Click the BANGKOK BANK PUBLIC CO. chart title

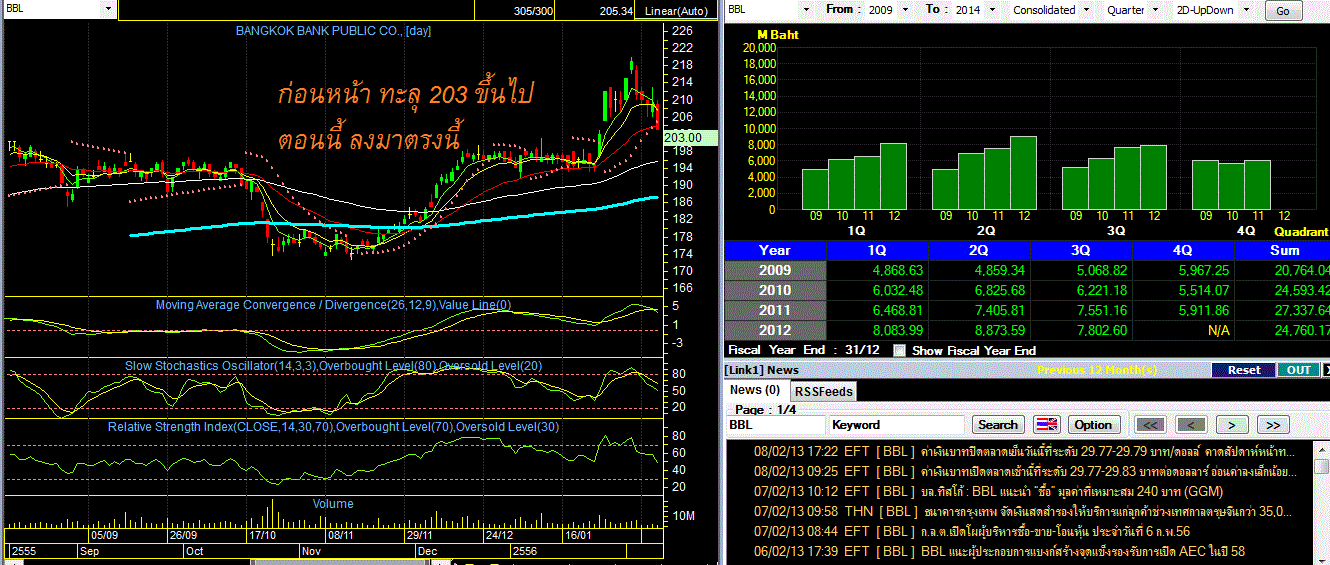pos(333,31)
